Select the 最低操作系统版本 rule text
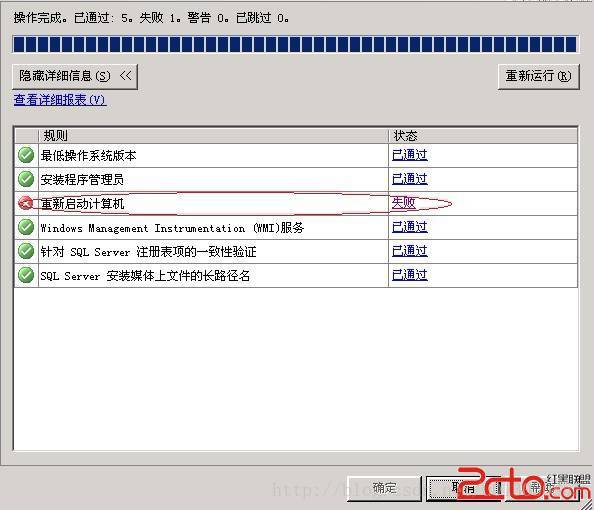 [x=88, y=156]
